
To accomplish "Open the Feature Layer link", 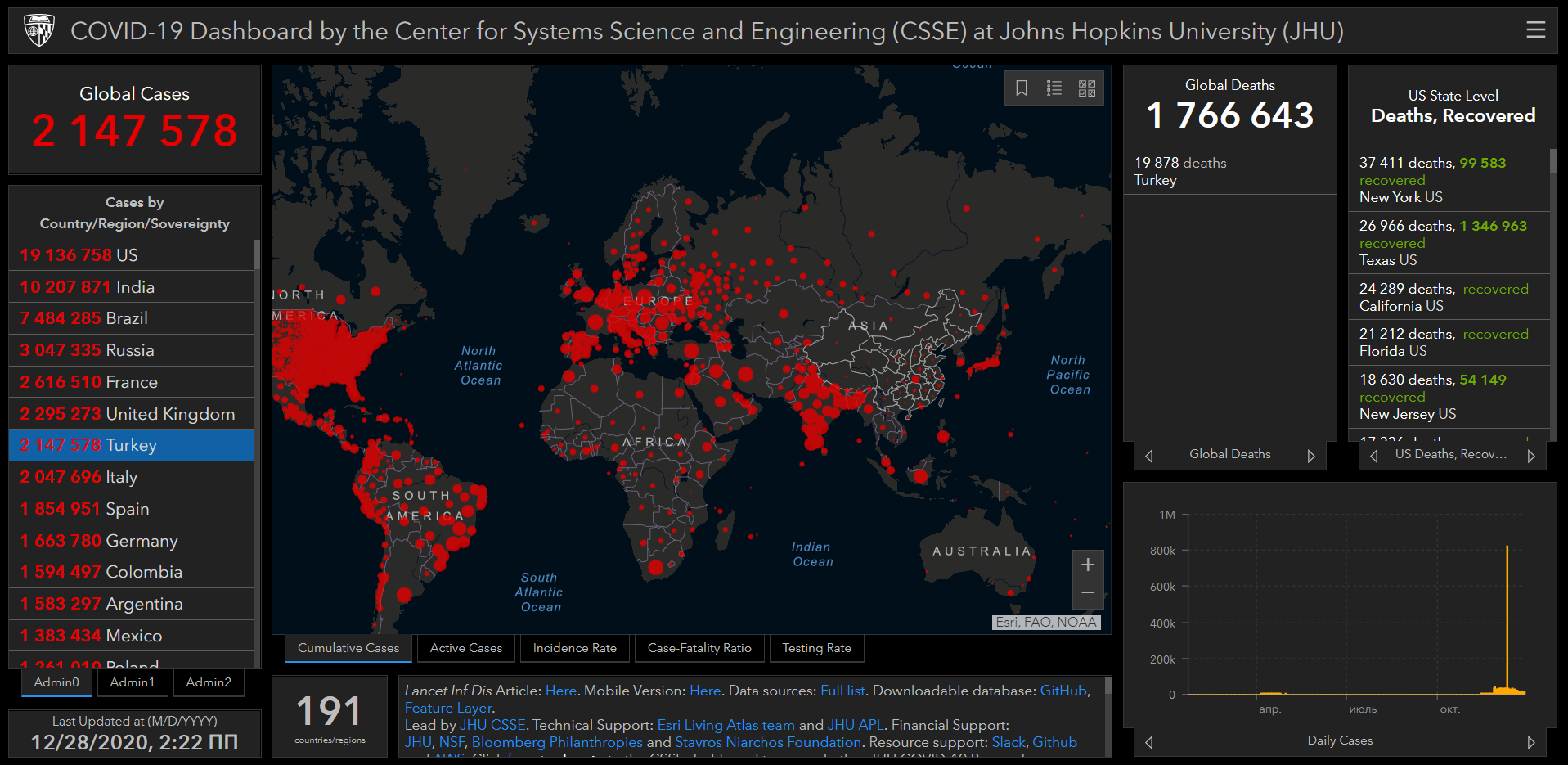I will point(448,708).
